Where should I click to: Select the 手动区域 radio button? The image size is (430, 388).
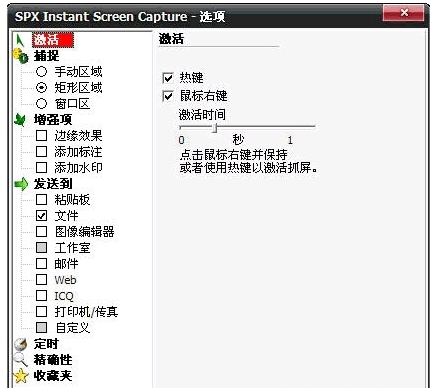[41, 71]
